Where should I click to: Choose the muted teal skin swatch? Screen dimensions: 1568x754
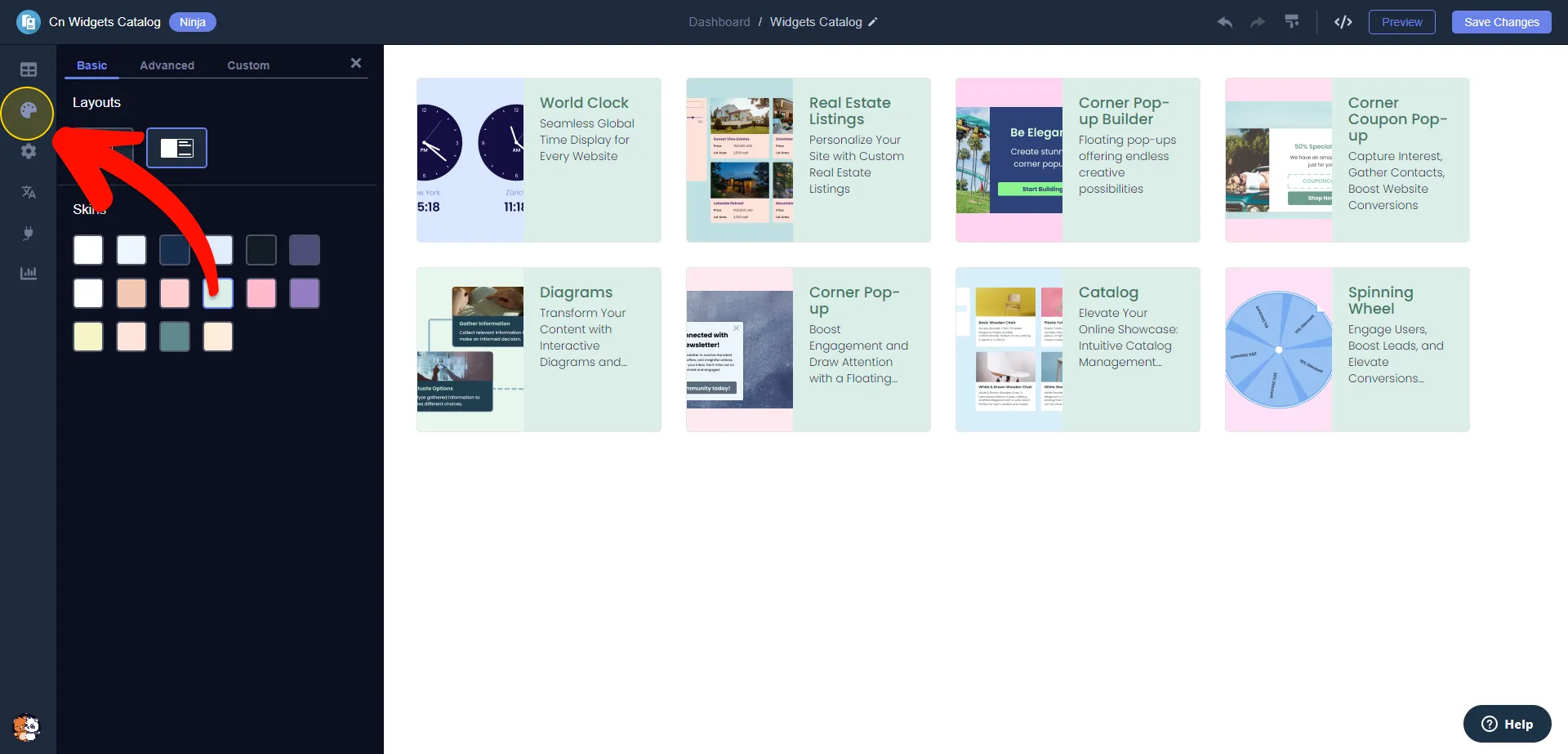[175, 337]
